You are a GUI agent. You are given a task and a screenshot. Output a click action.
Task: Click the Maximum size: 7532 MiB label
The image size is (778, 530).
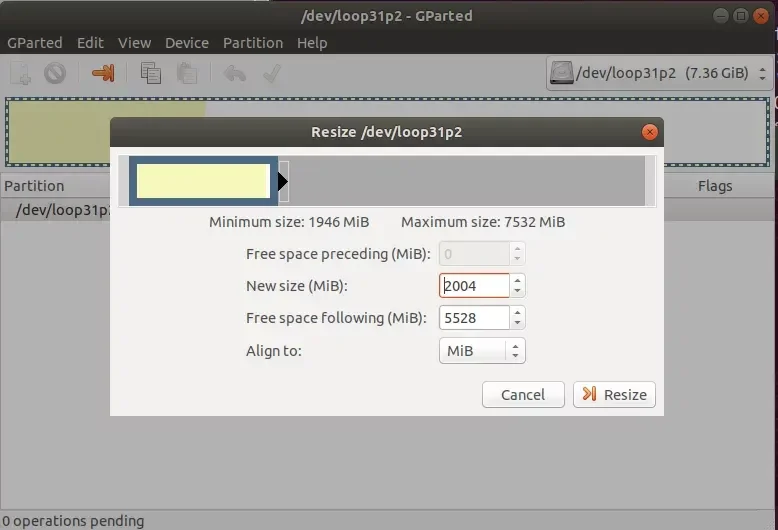pyautogui.click(x=483, y=222)
